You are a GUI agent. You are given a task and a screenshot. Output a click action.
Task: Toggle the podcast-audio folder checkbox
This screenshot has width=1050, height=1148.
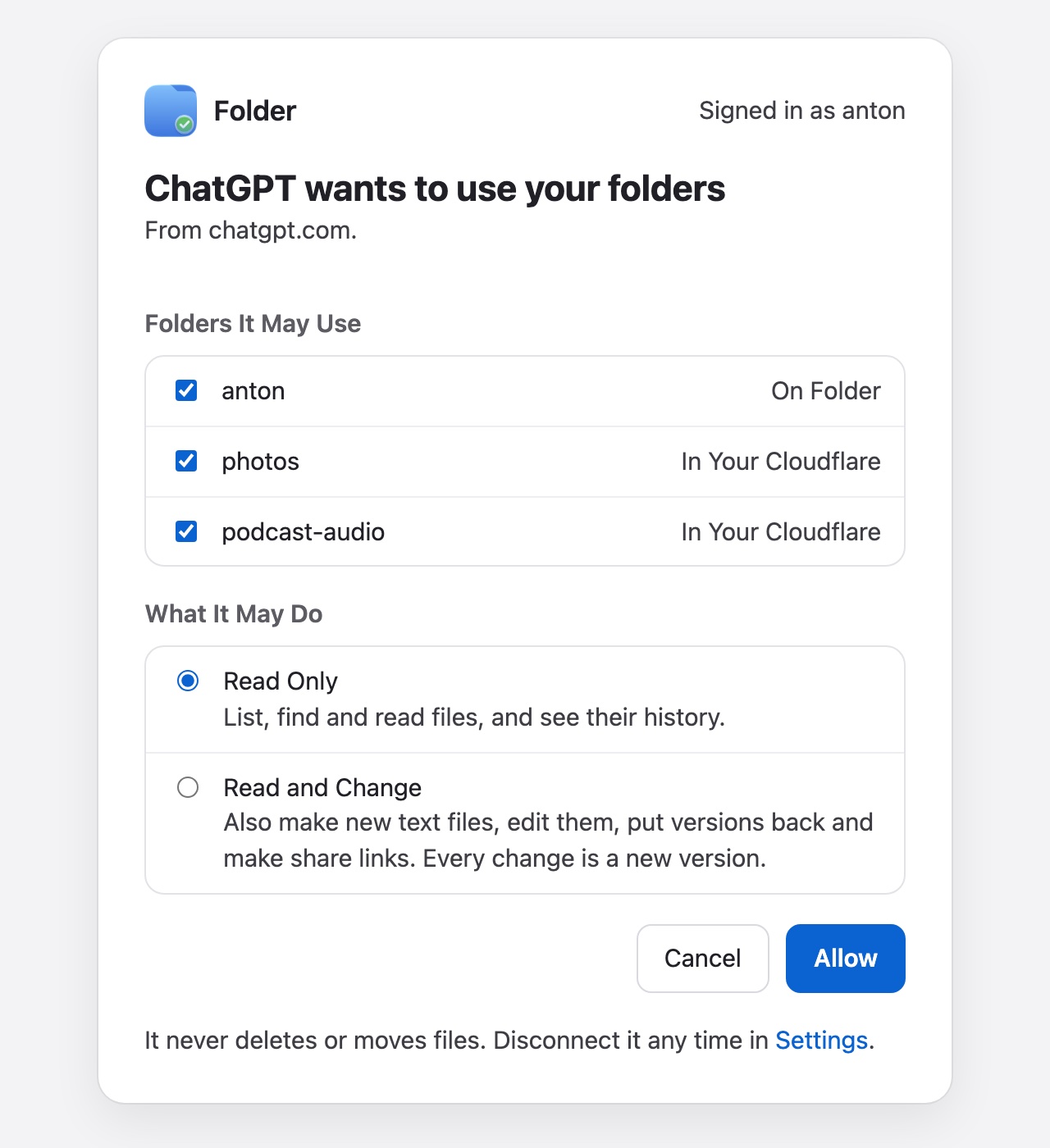coord(186,531)
